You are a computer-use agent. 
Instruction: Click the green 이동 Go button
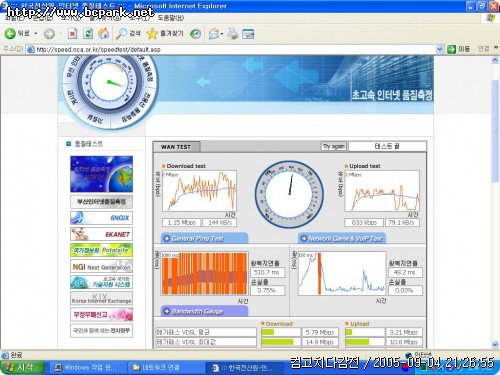(x=458, y=49)
